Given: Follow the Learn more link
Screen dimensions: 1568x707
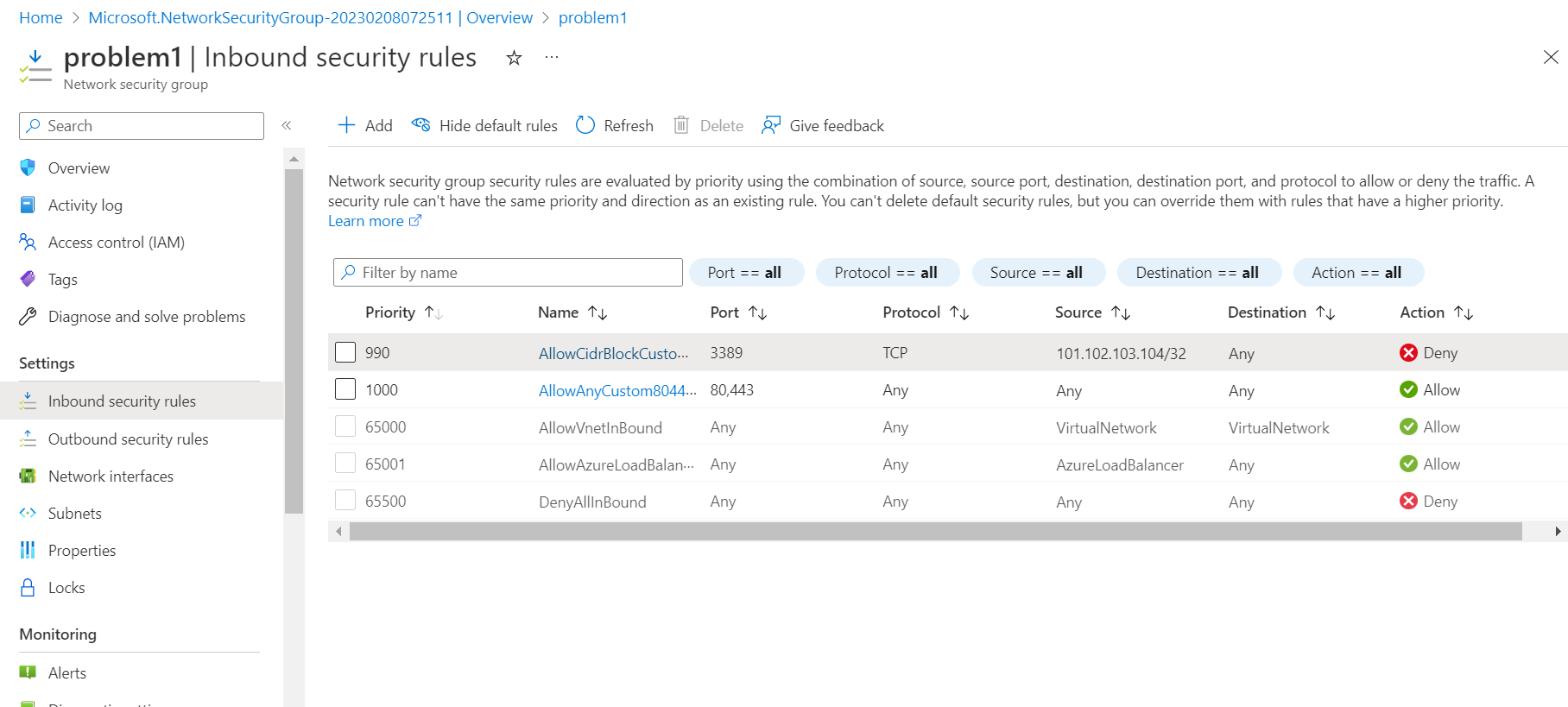Looking at the screenshot, I should pyautogui.click(x=375, y=221).
